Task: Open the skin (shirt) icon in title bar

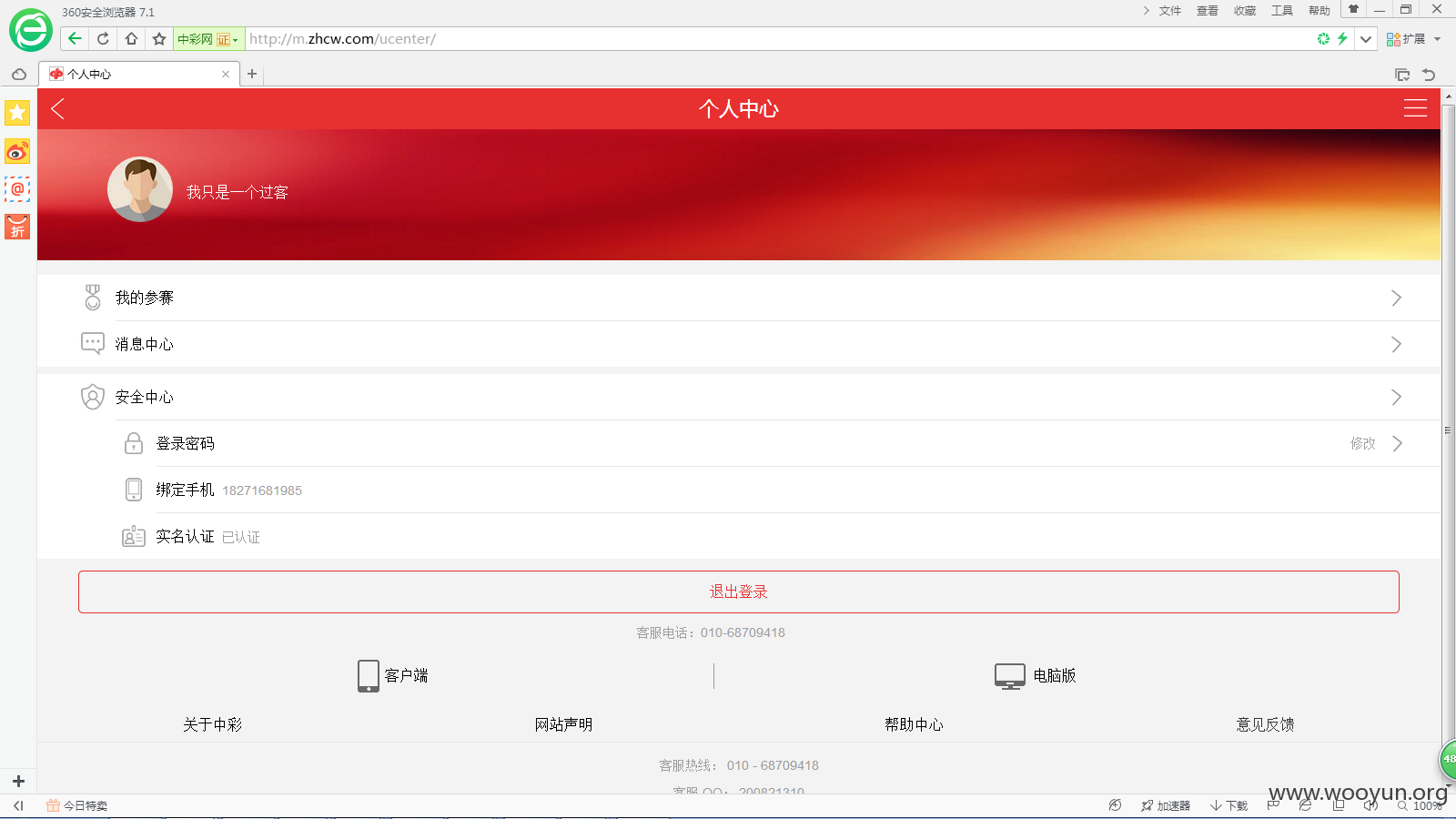Action: point(1353,9)
